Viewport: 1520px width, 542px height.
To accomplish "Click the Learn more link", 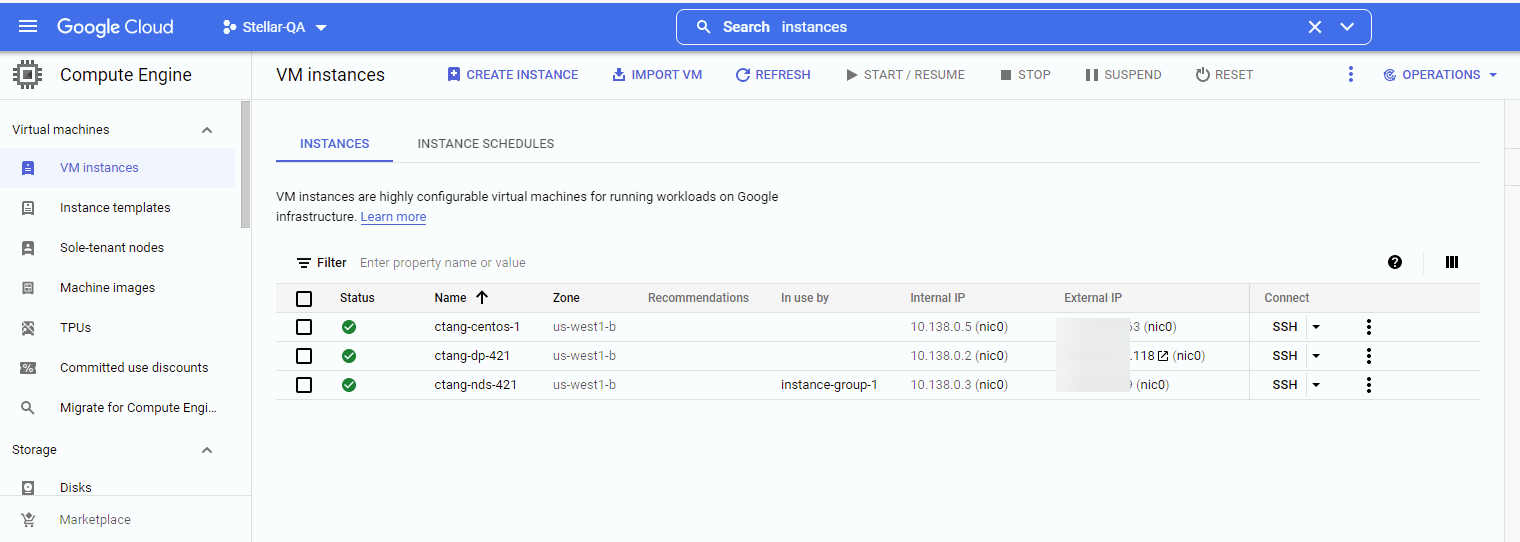I will pyautogui.click(x=393, y=217).
